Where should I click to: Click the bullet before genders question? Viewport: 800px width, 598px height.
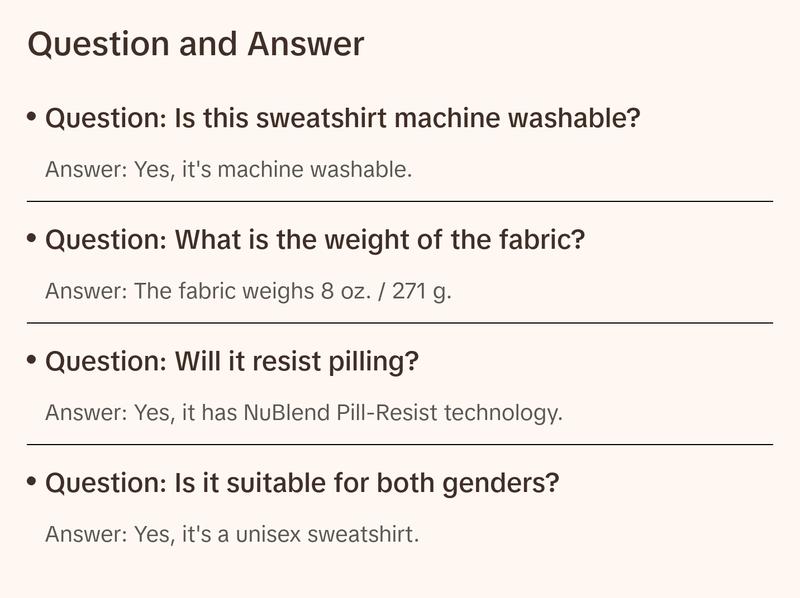33,482
